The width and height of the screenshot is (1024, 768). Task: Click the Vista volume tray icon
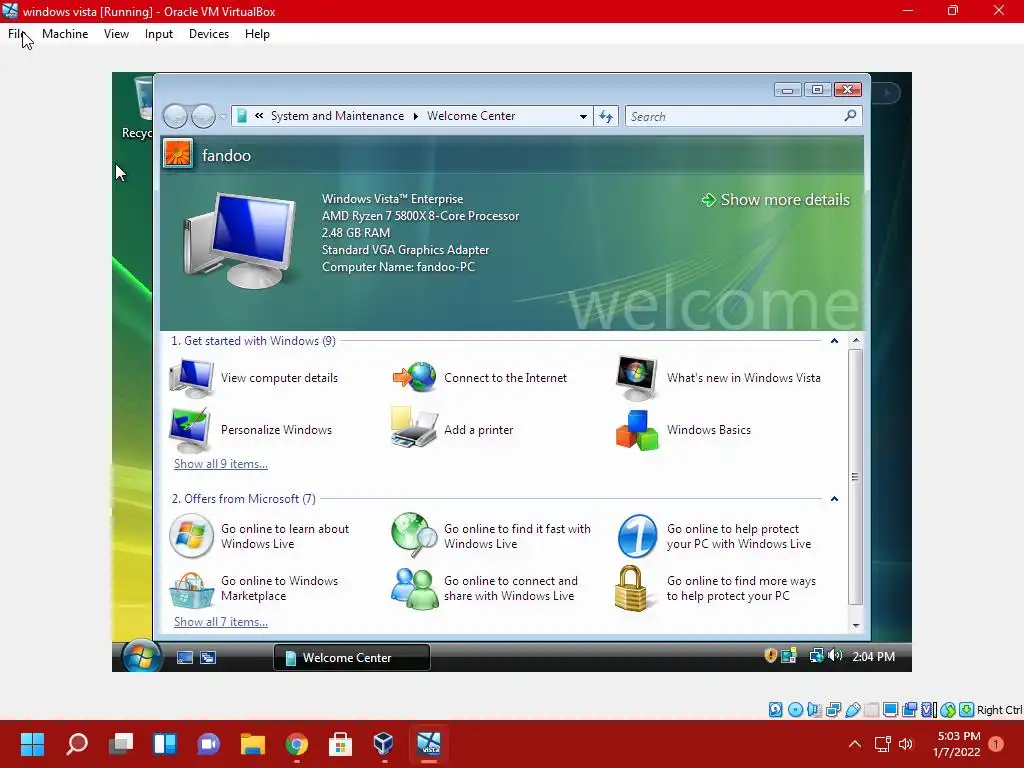point(835,656)
